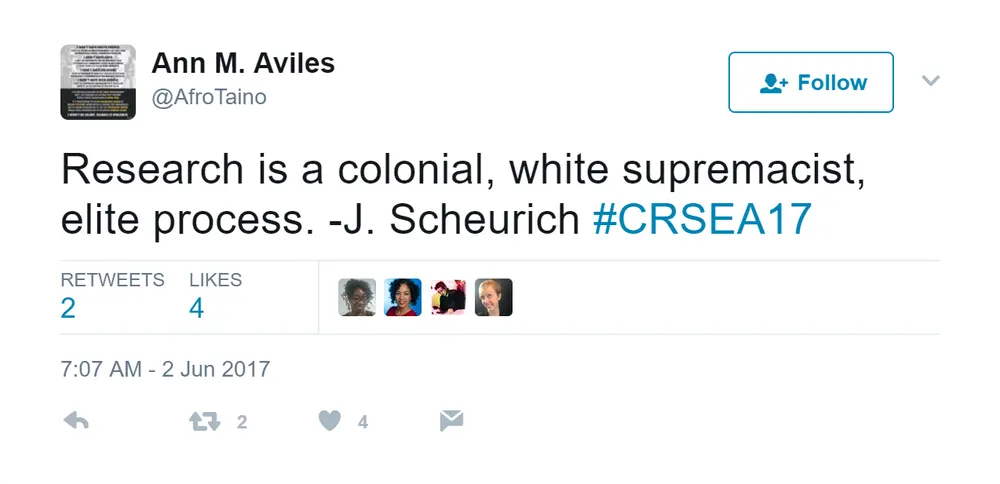The image size is (1000, 484).
Task: Open the 7:07 AM - 2 Jun 2017 timestamp
Action: point(165,369)
